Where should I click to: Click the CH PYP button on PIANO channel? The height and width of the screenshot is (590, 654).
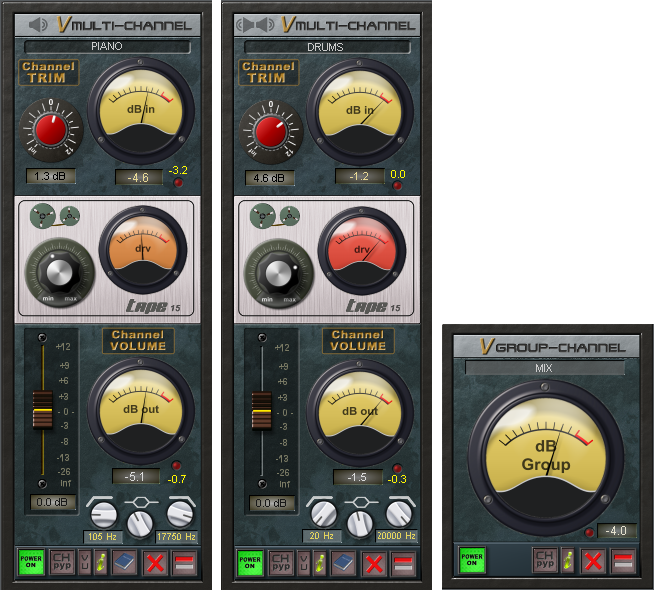62,562
